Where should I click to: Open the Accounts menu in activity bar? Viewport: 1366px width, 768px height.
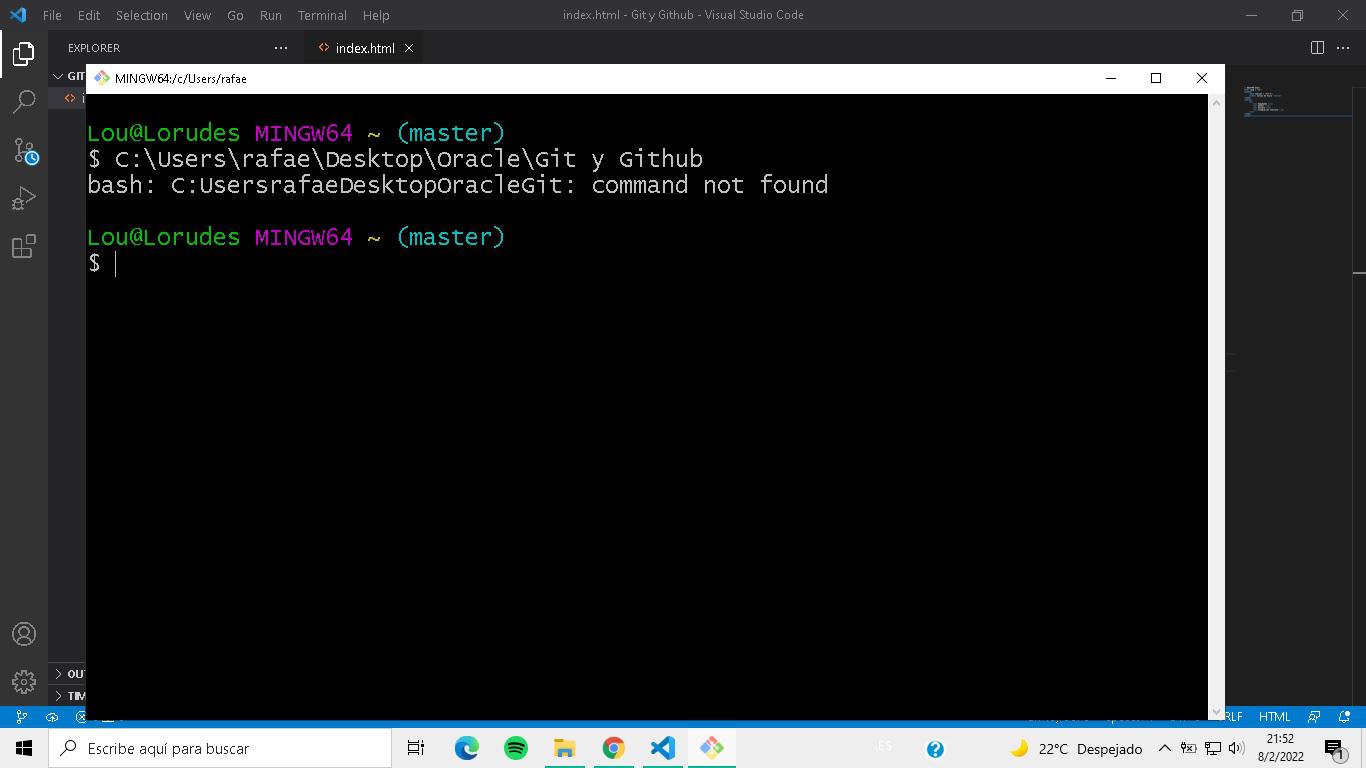[x=24, y=634]
